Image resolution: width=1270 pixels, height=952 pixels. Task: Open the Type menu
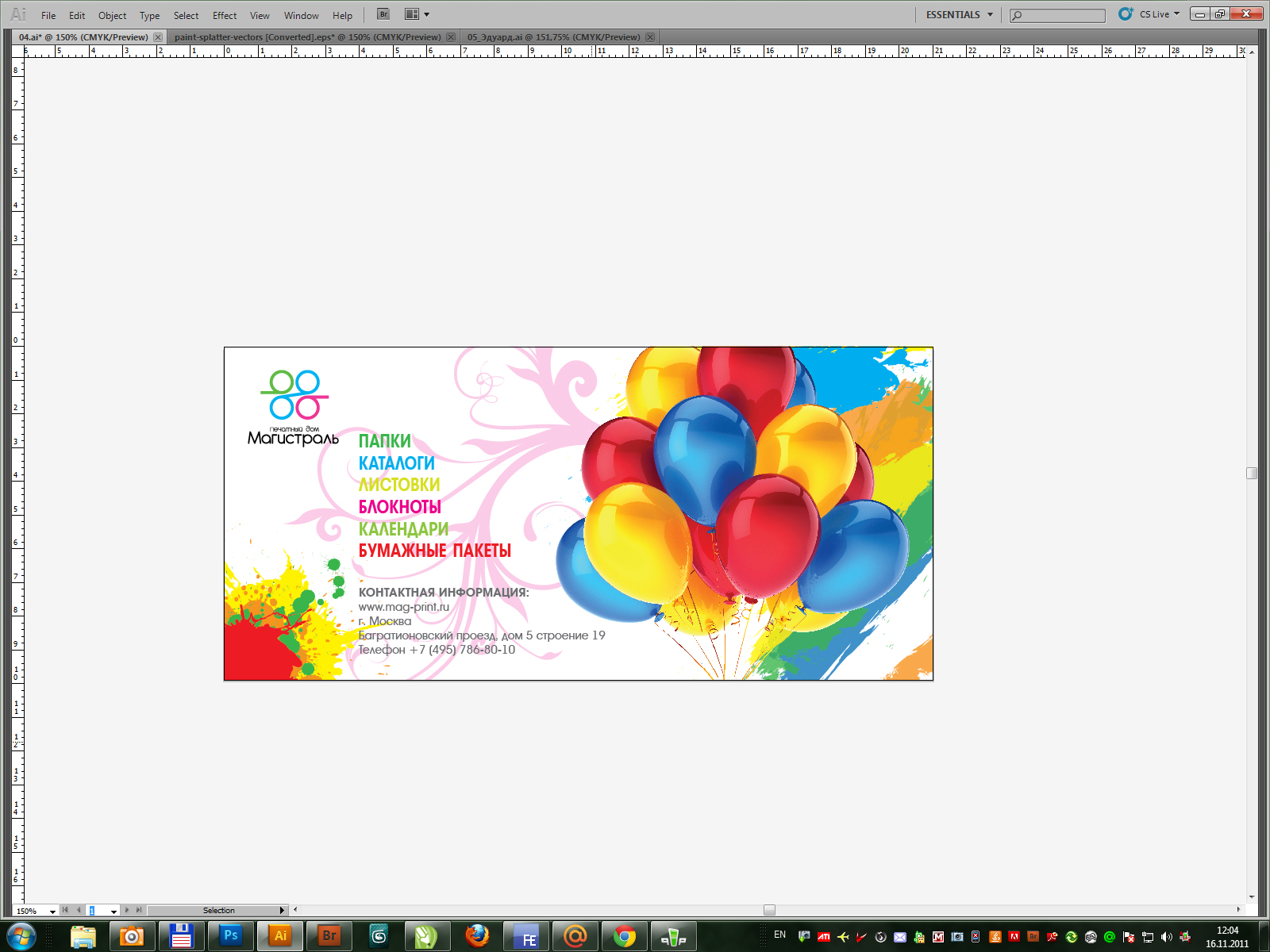click(149, 15)
